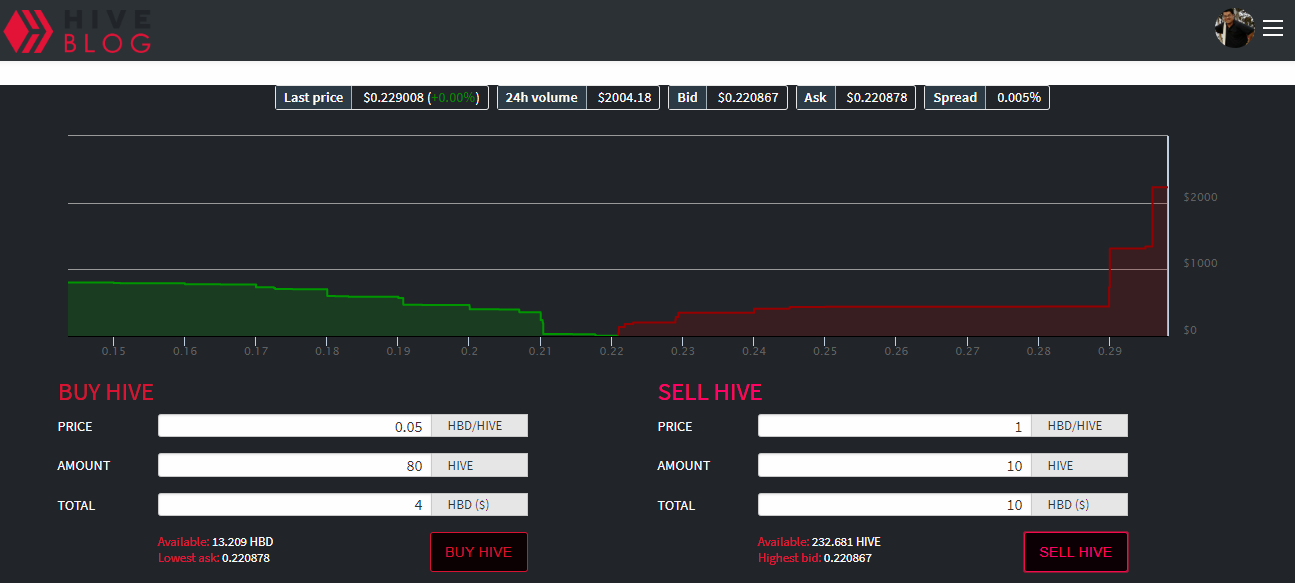Click Available 13.209 HBD balance link
The width and height of the screenshot is (1295, 583).
tap(215, 542)
